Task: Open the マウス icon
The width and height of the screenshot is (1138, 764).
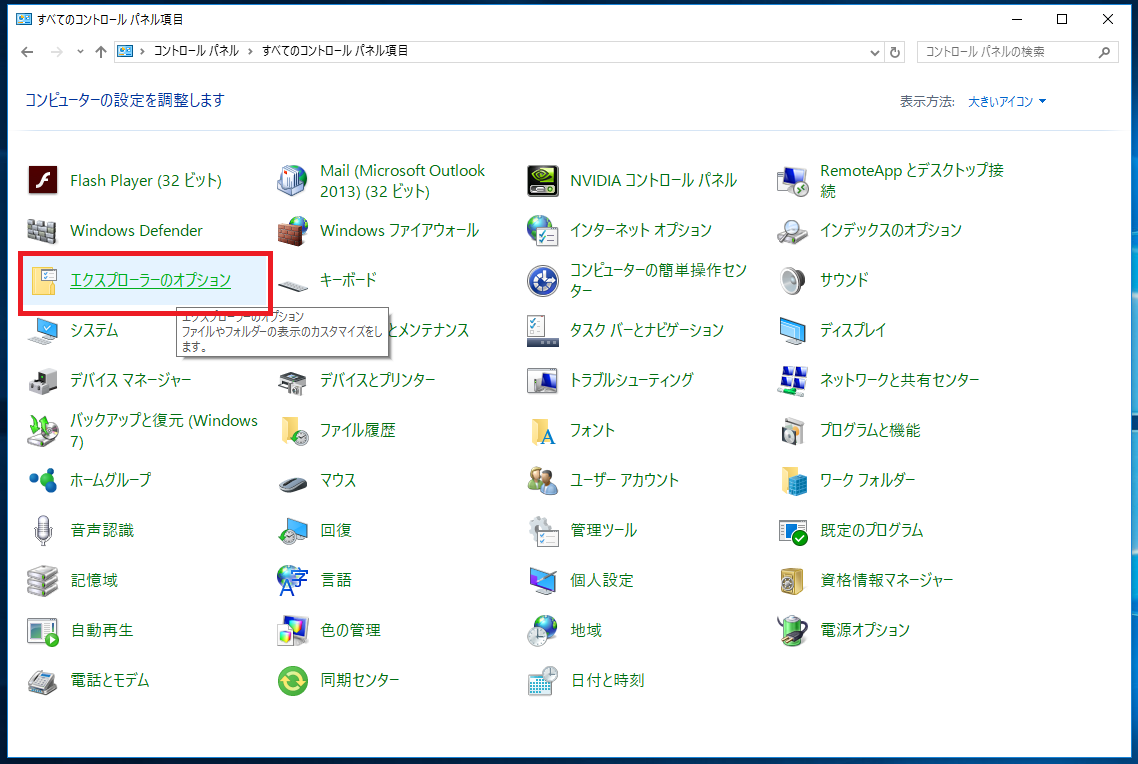Action: coord(292,482)
